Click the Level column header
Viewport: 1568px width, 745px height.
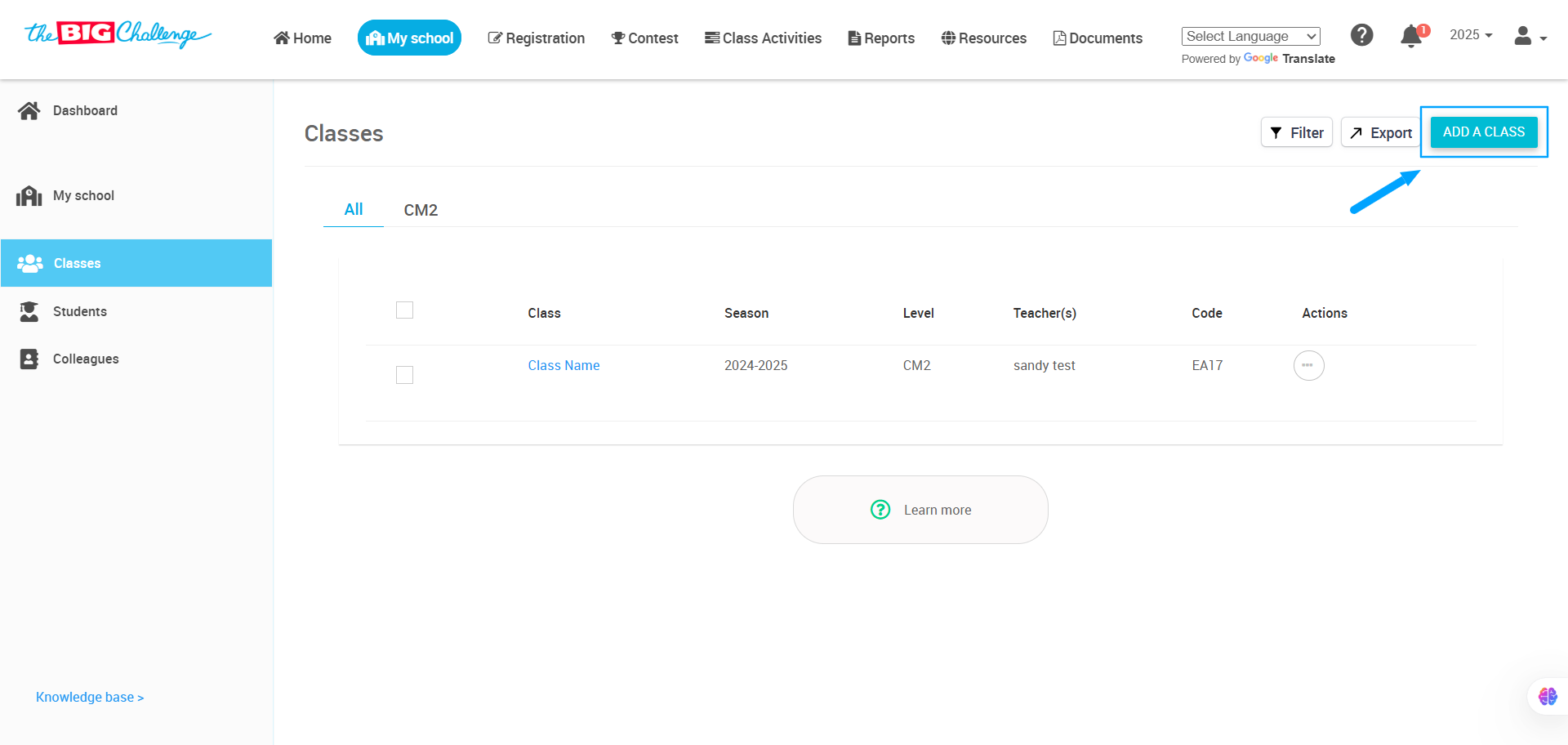[x=918, y=313]
